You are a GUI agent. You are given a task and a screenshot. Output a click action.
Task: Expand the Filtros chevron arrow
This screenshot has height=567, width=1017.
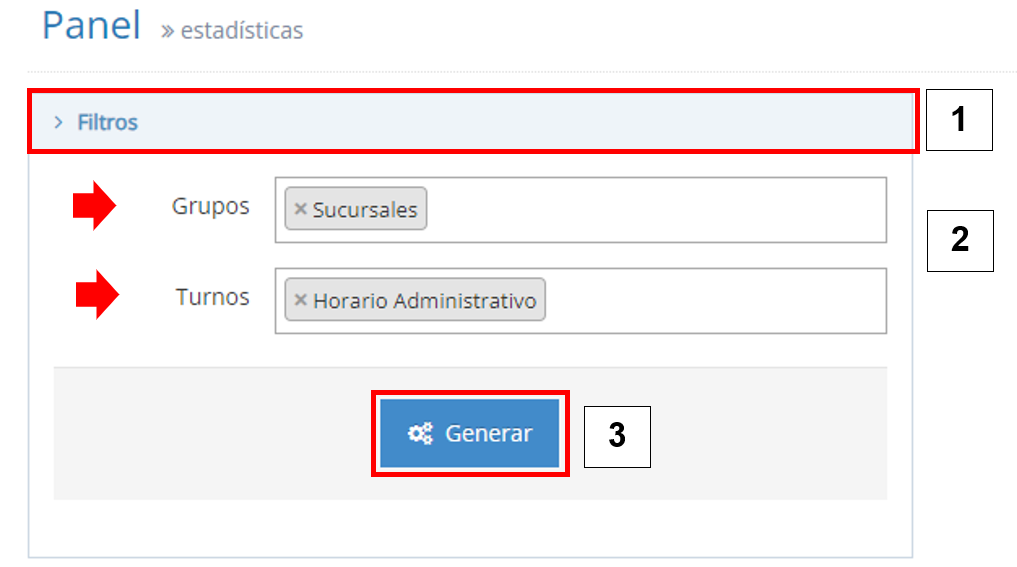pos(59,123)
